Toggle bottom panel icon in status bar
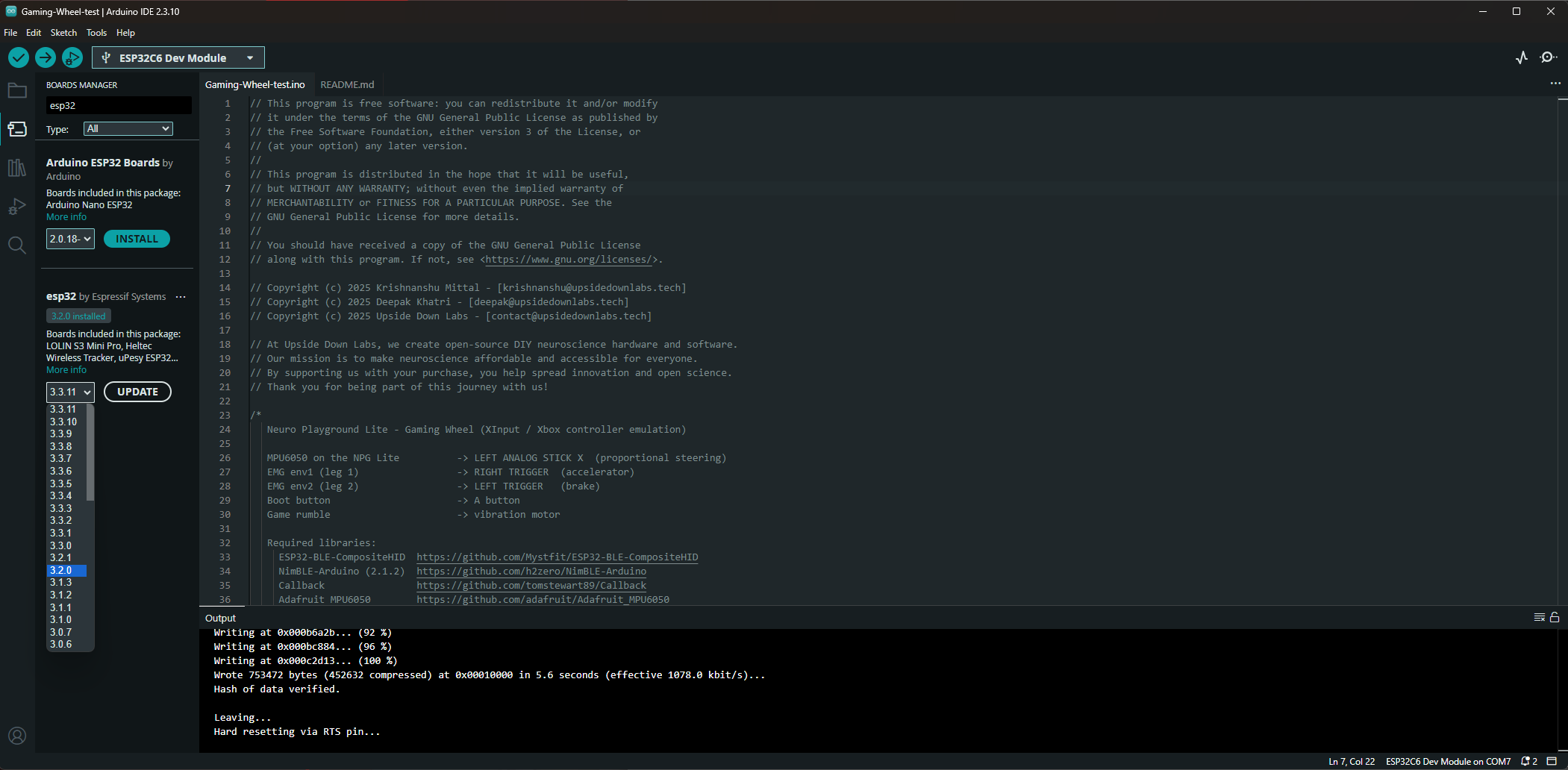This screenshot has width=1568, height=770. [1552, 761]
